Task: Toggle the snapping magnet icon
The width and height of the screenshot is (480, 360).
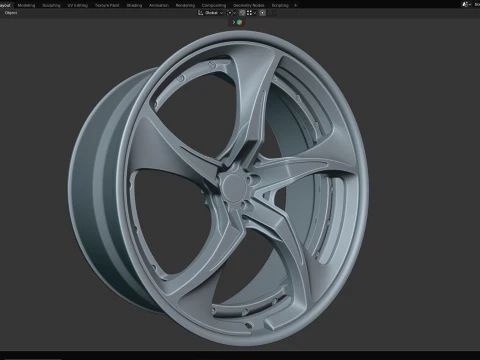Action: point(242,13)
